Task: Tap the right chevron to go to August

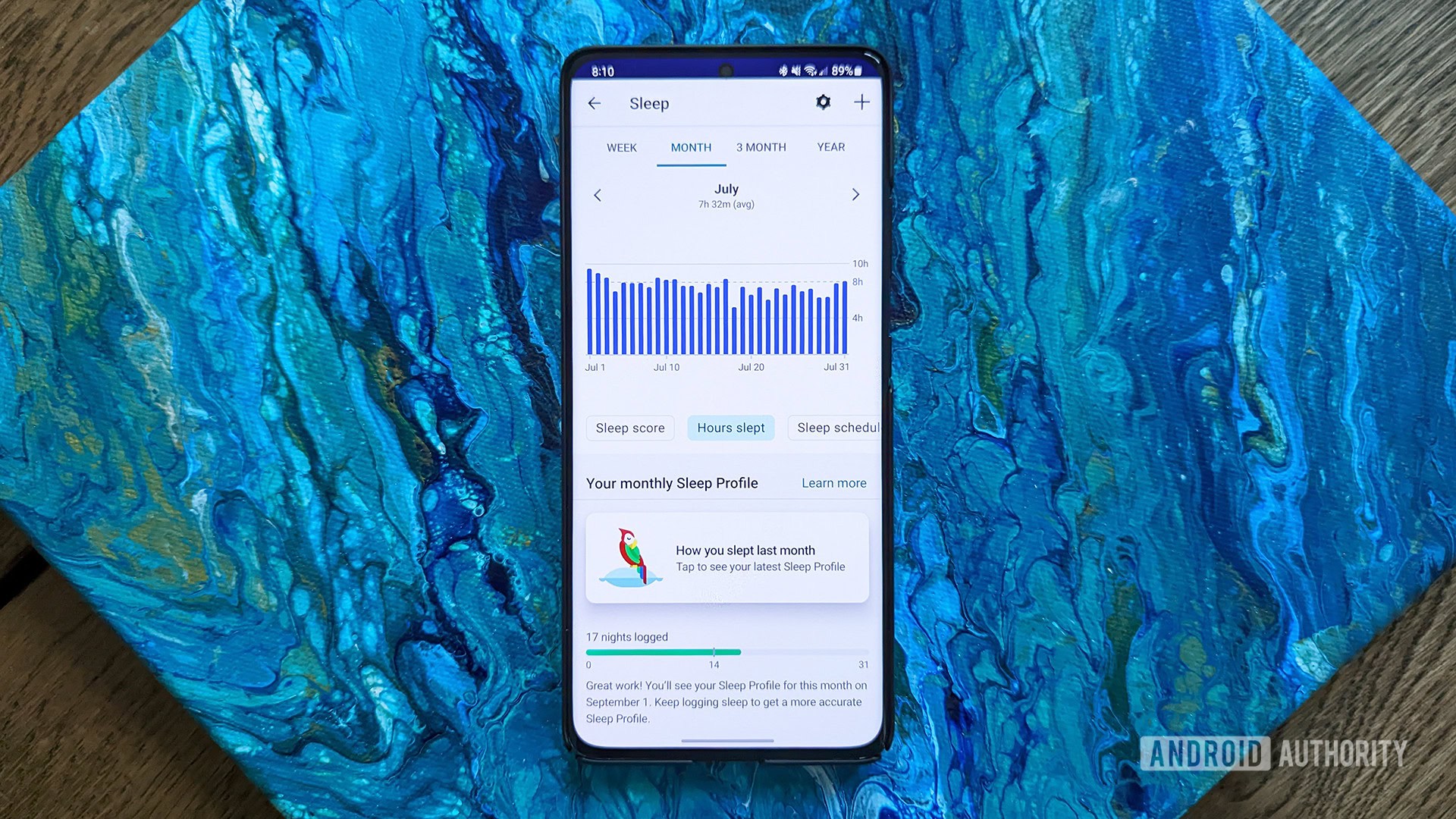Action: [x=855, y=195]
